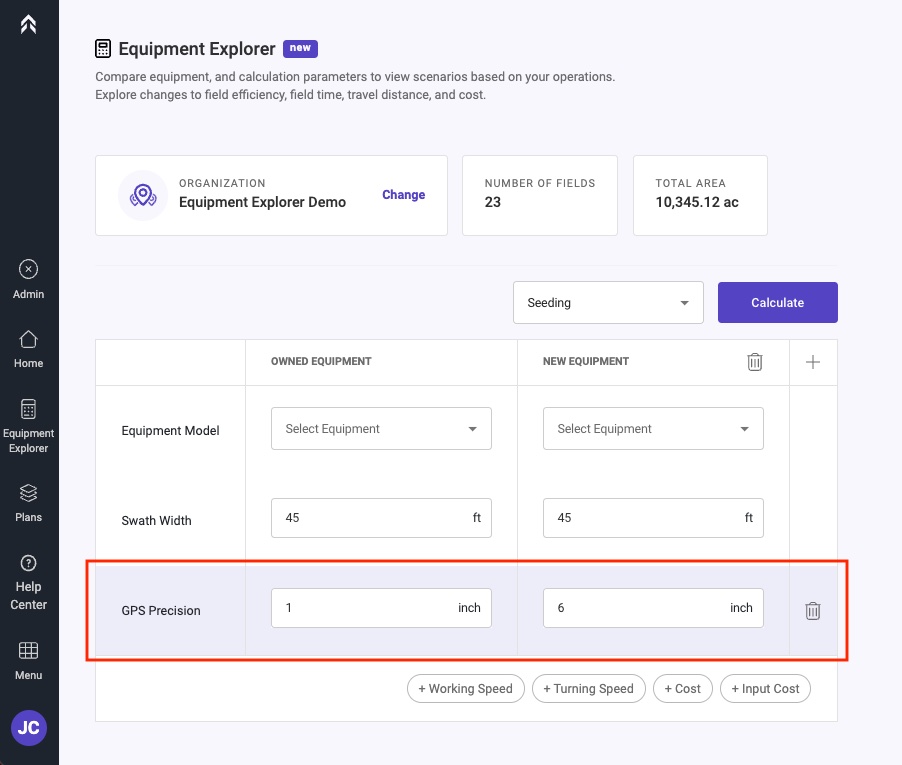Click the Change organization link
The width and height of the screenshot is (902, 765).
[x=404, y=195]
